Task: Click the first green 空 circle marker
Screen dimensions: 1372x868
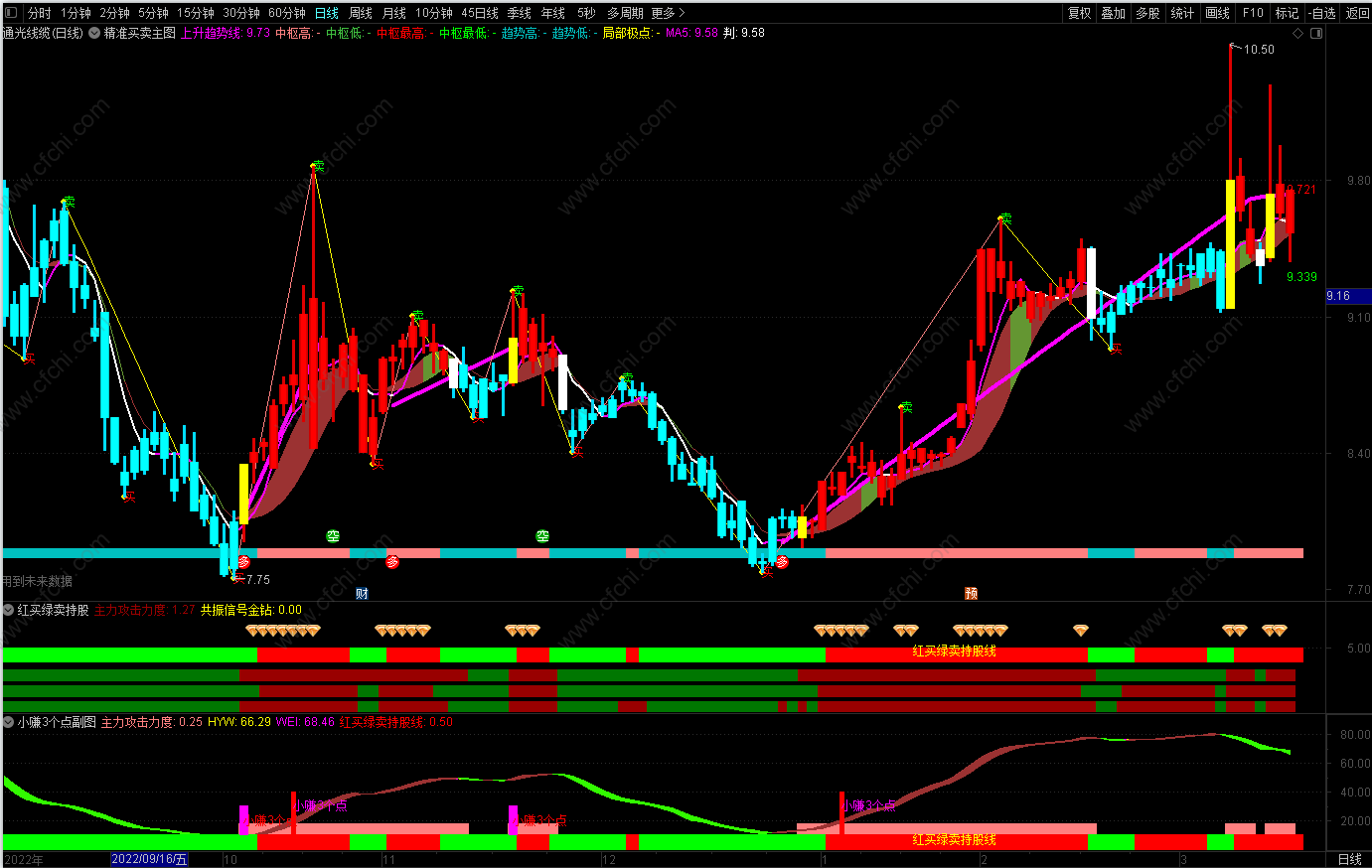Action: click(x=333, y=536)
